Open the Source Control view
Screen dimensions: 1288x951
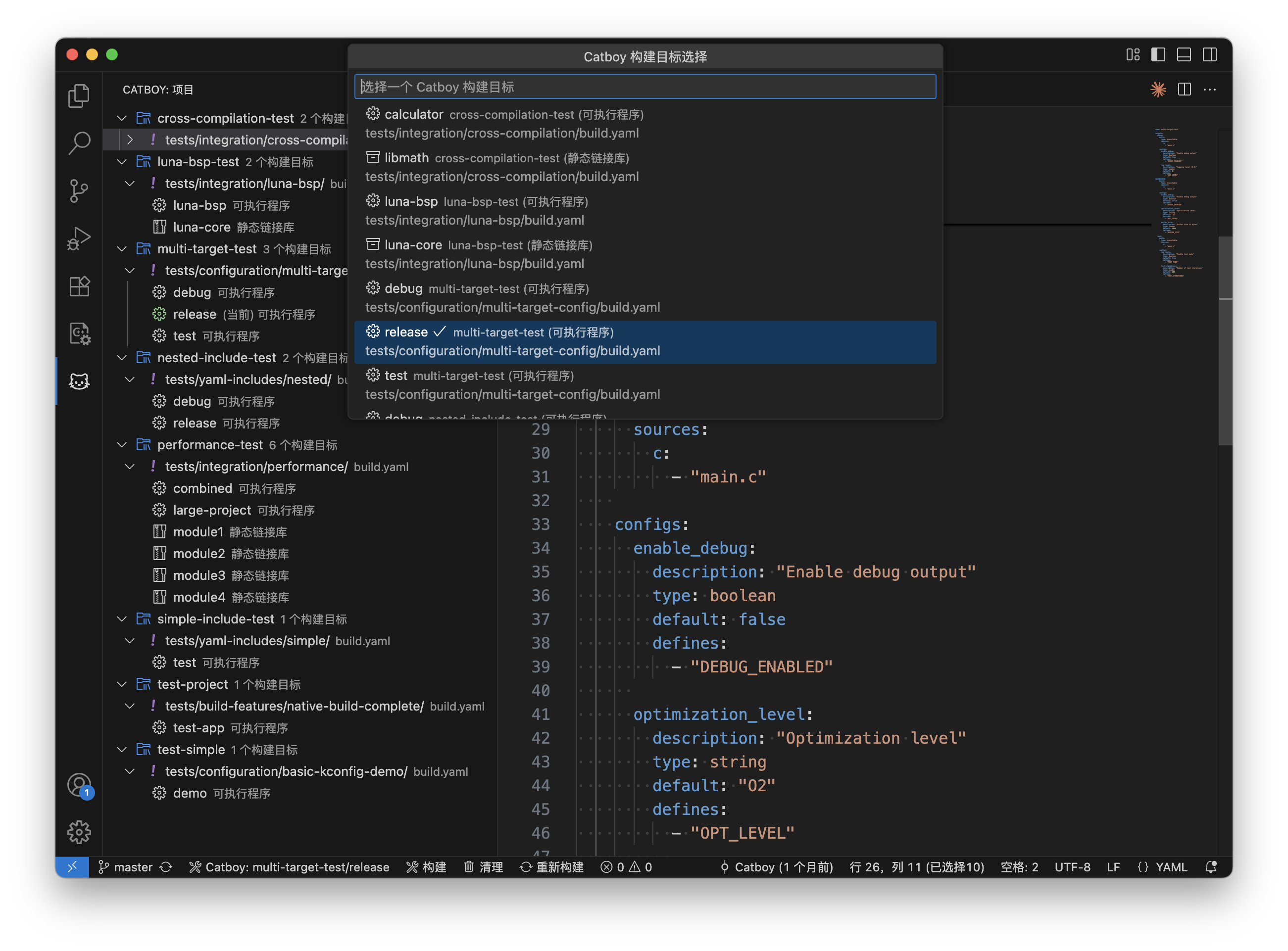click(x=79, y=190)
